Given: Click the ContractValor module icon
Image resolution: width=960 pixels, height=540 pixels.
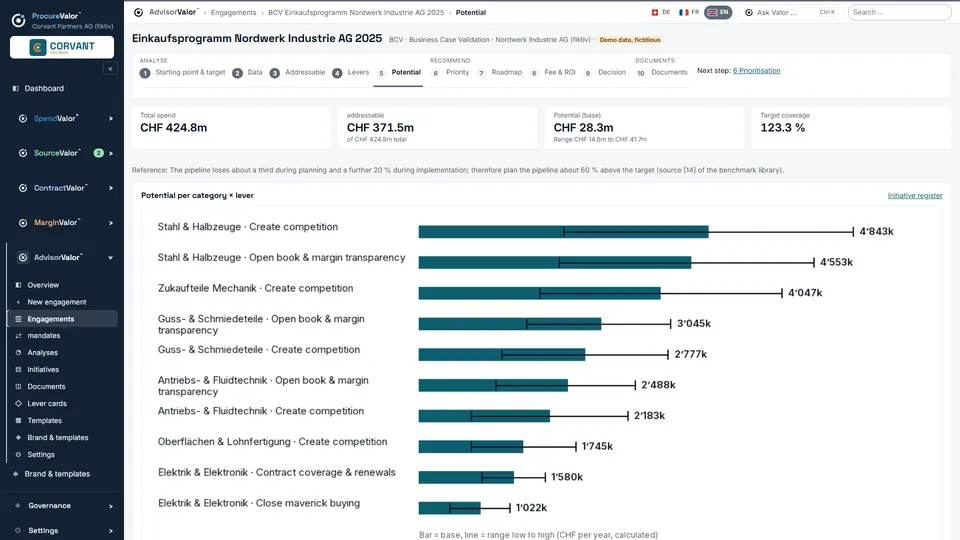Looking at the screenshot, I should [x=23, y=188].
